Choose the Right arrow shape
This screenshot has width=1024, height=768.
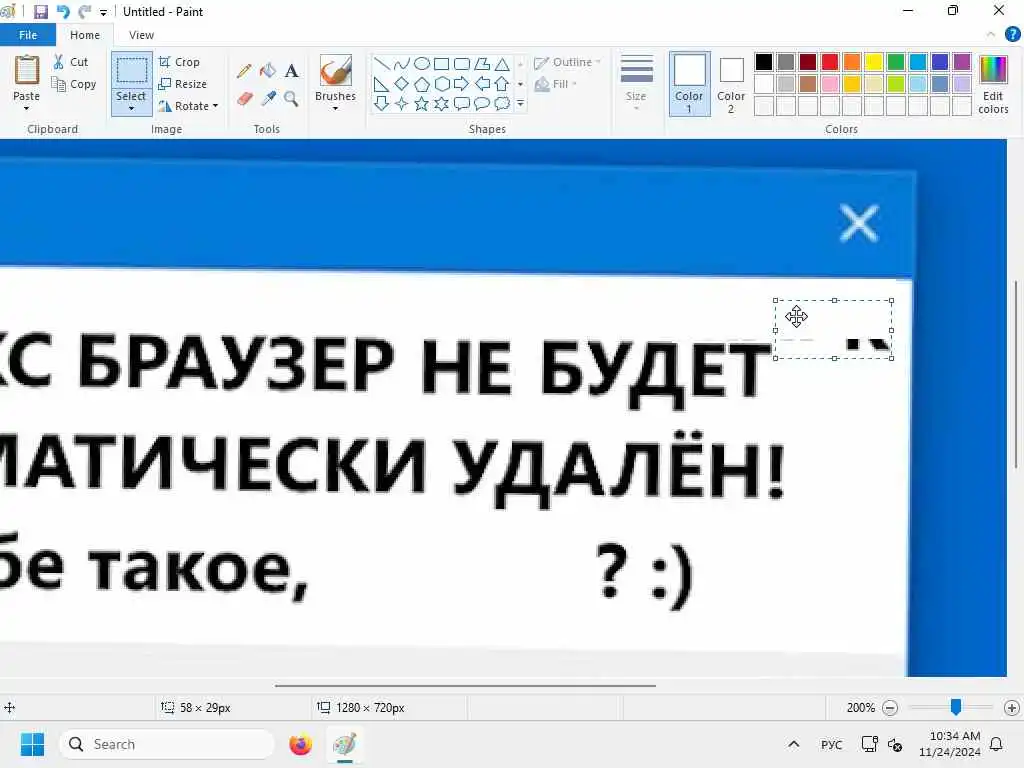(x=462, y=84)
